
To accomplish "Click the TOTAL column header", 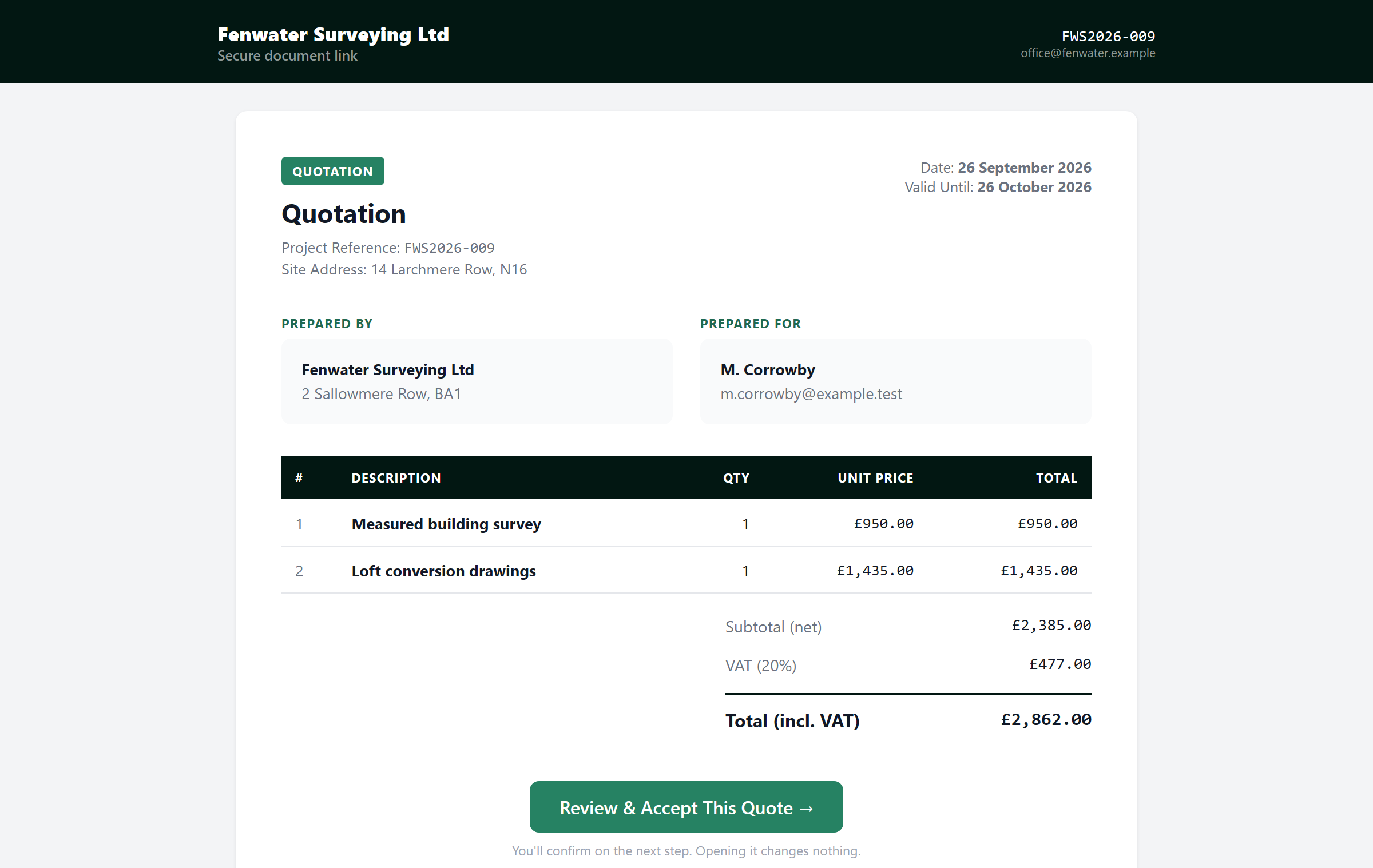I will coord(1056,478).
